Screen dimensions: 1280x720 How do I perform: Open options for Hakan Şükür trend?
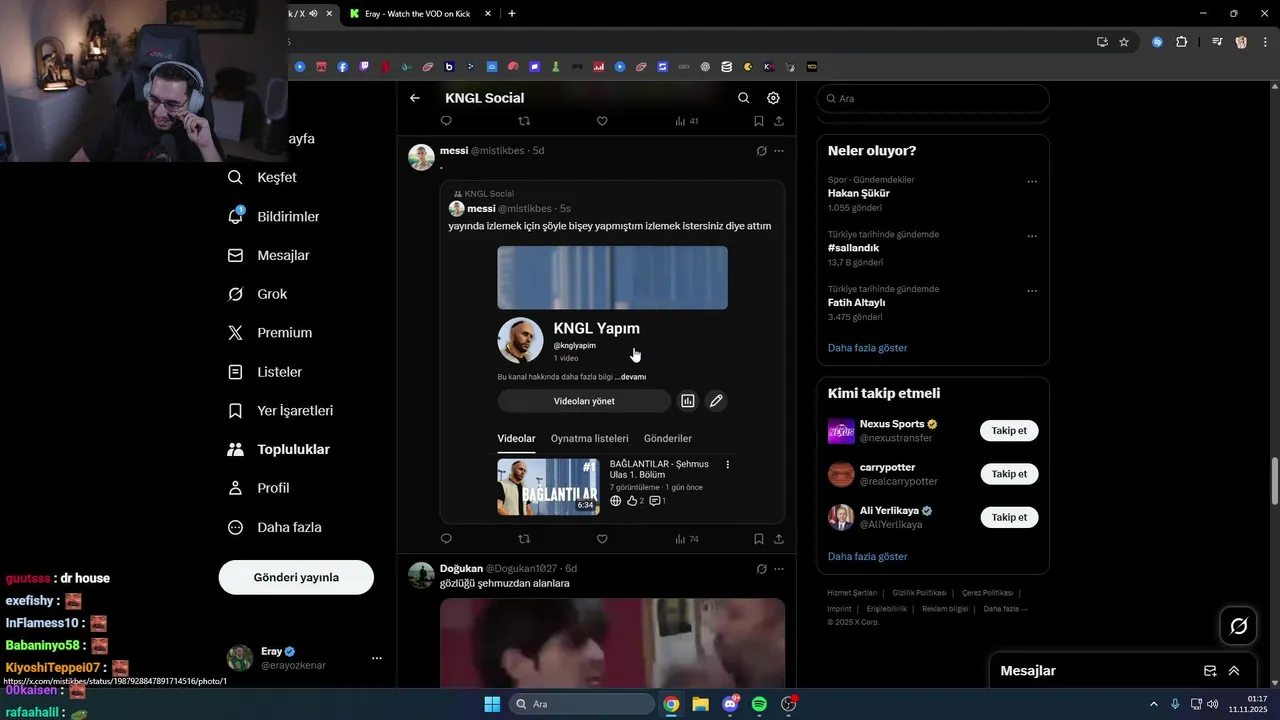[1032, 182]
